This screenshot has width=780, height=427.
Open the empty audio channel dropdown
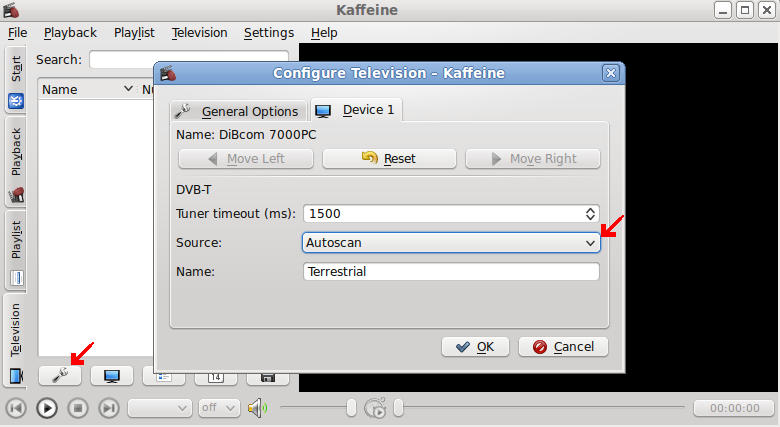pos(160,409)
